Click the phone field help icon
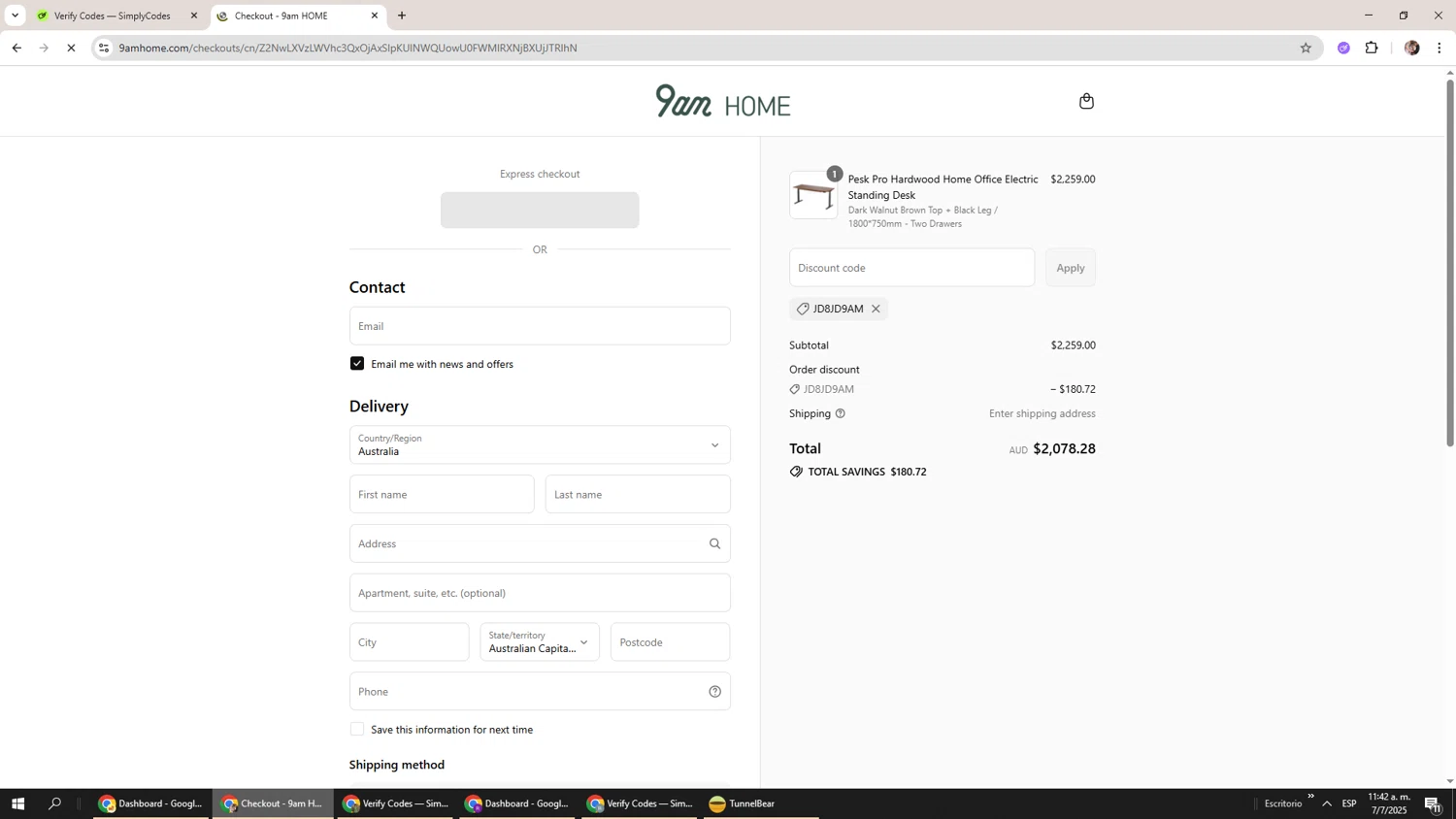Viewport: 1456px width, 819px height. coord(714,691)
